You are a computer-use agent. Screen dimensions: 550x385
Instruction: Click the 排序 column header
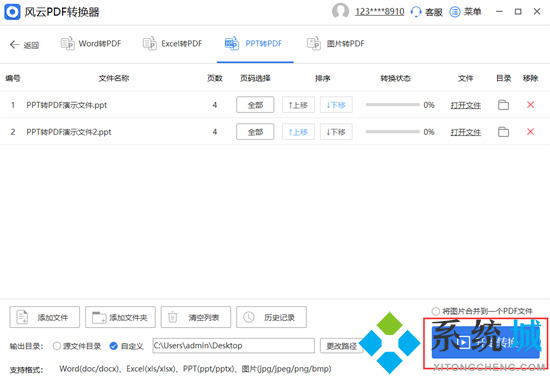(x=322, y=78)
